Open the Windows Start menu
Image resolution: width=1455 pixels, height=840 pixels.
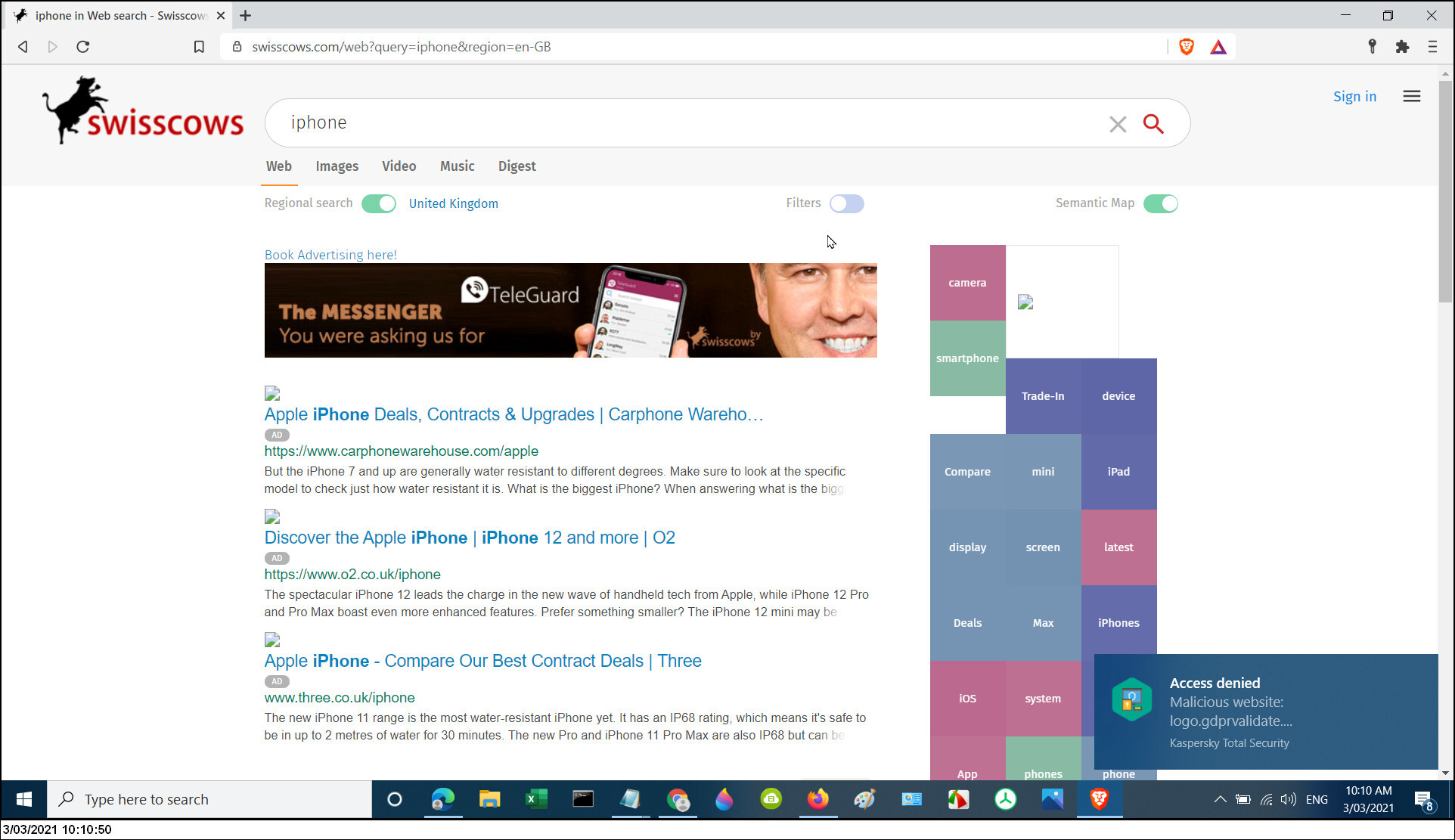pyautogui.click(x=23, y=799)
